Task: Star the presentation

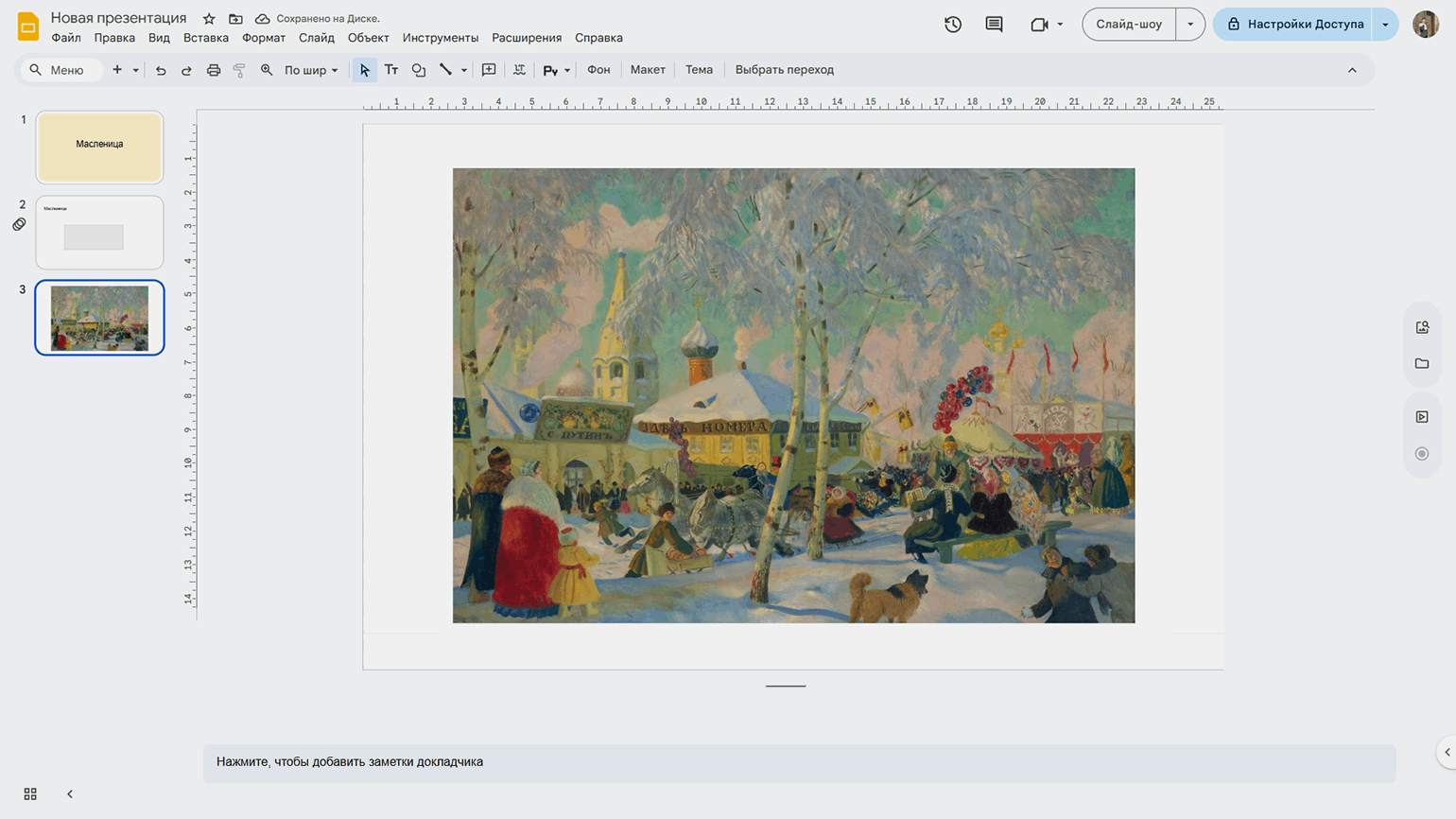Action: 209,19
